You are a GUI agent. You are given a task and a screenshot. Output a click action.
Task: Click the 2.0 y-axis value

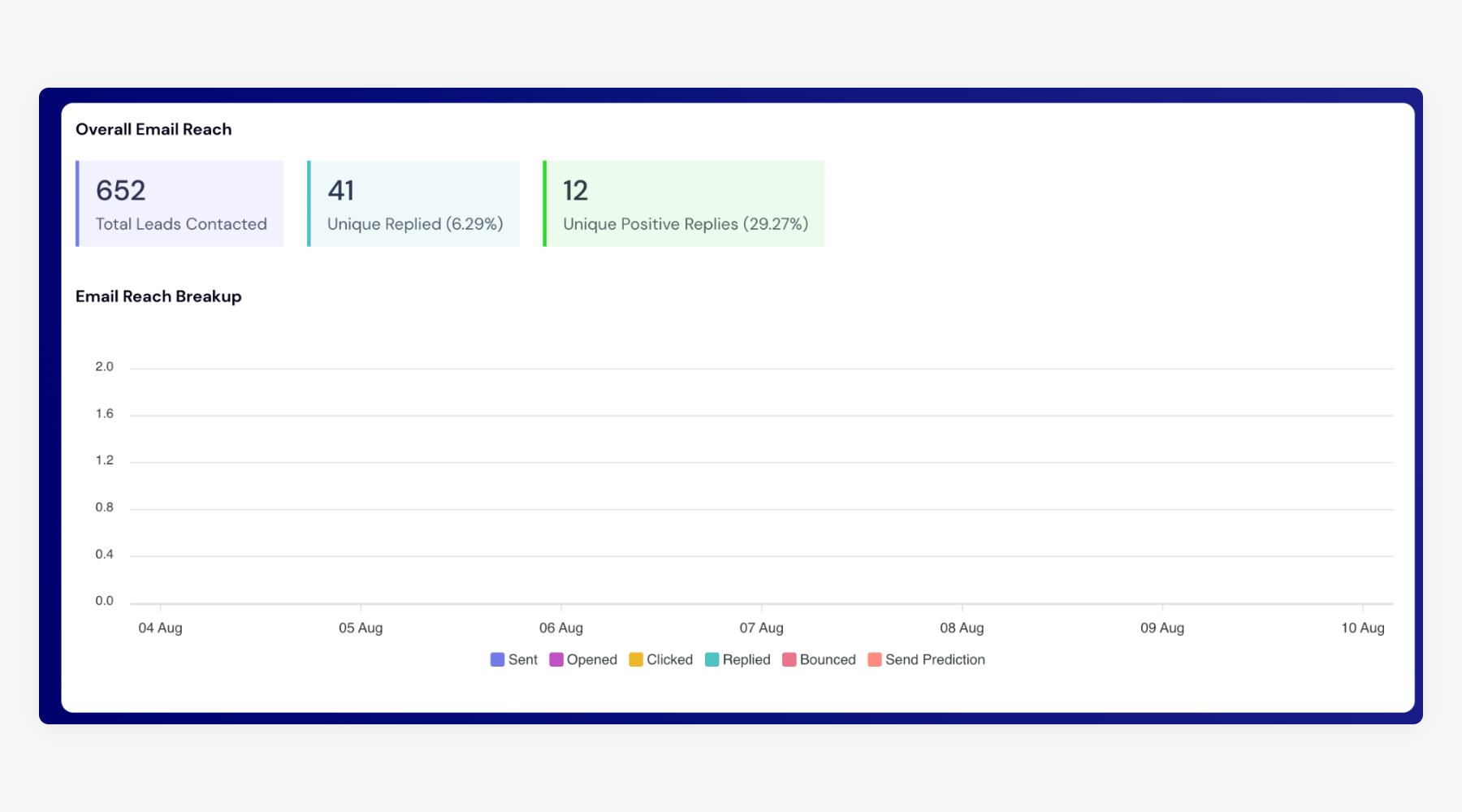[104, 367]
